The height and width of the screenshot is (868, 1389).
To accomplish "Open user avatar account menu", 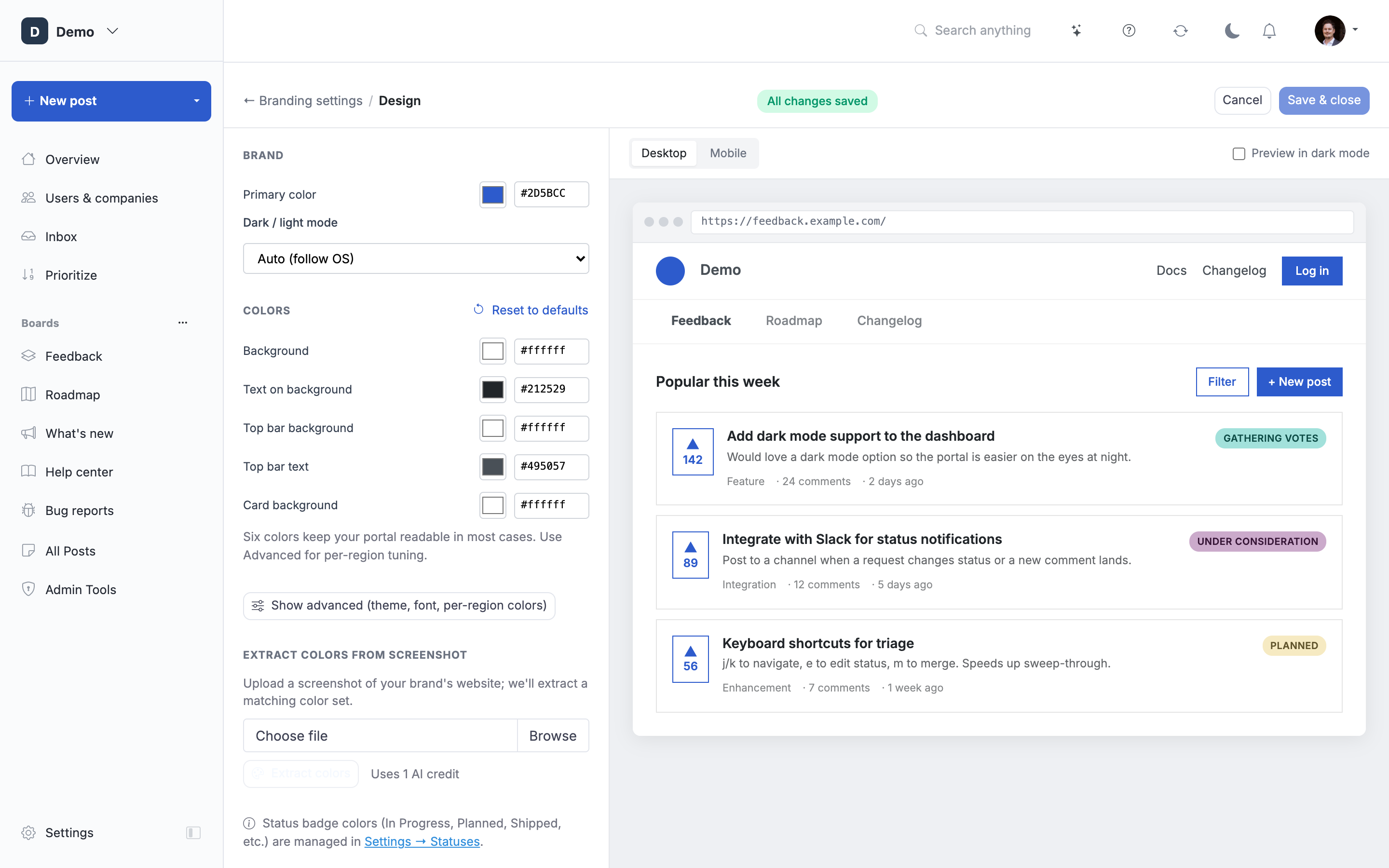I will point(1336,30).
